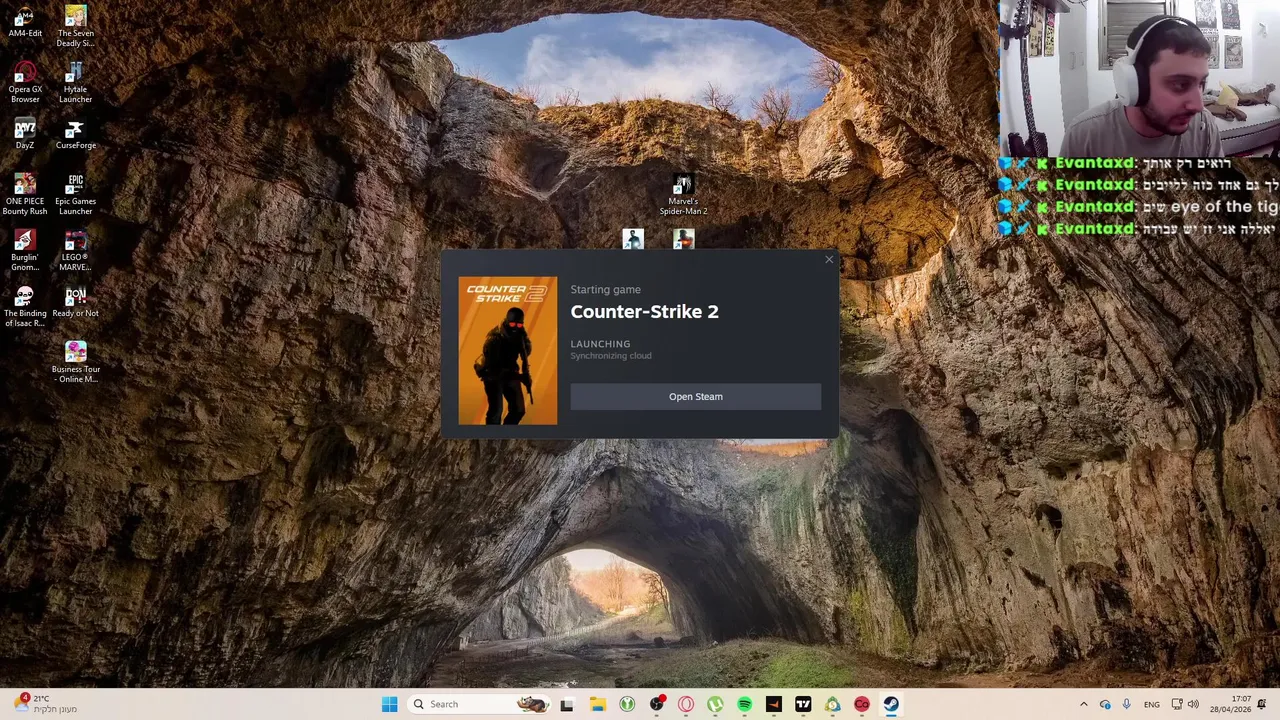Open OBS Studio from the taskbar
The image size is (1280, 720).
656,704
